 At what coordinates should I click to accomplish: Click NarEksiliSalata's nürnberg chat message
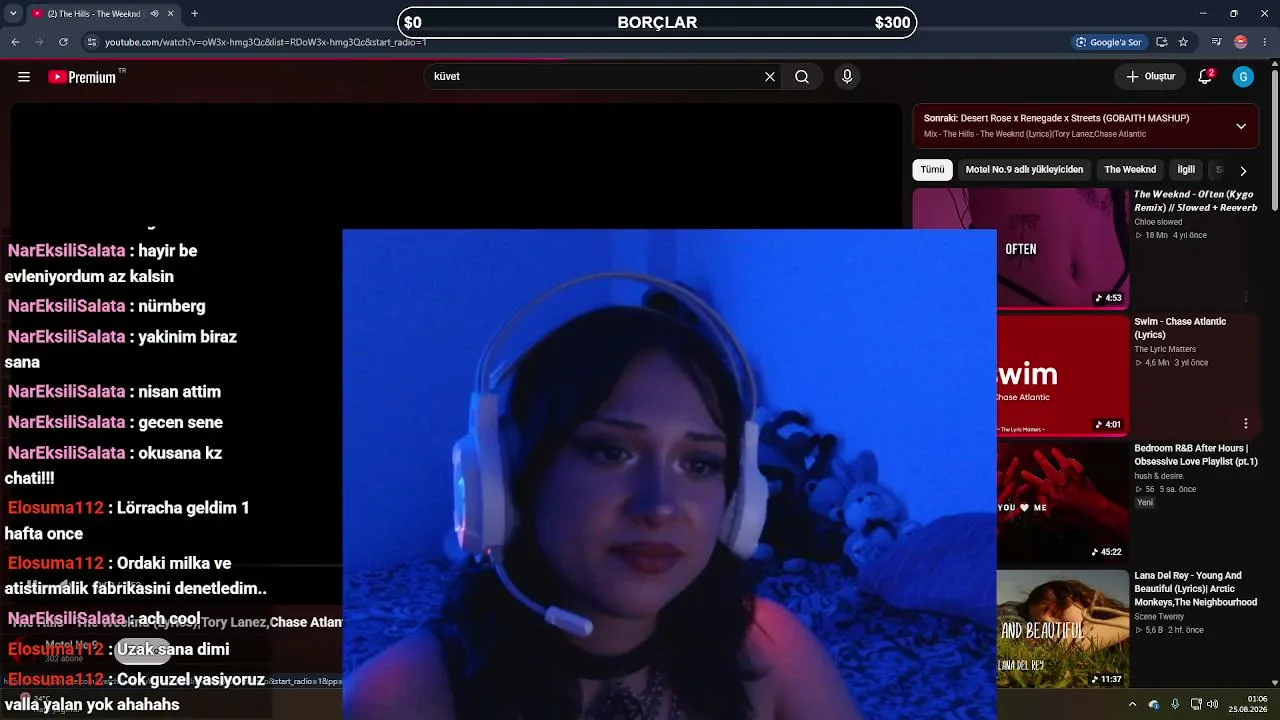coord(106,306)
